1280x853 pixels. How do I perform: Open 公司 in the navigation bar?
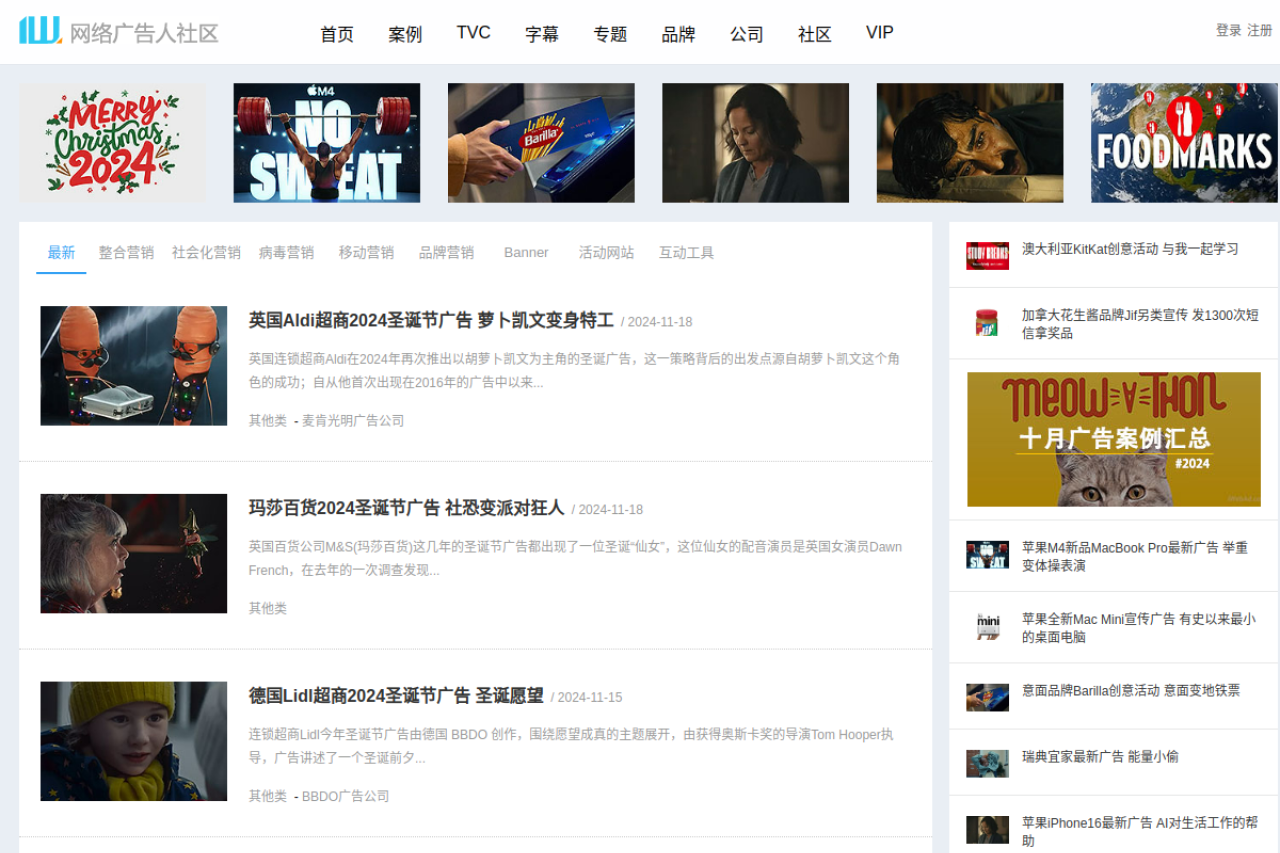(x=747, y=34)
